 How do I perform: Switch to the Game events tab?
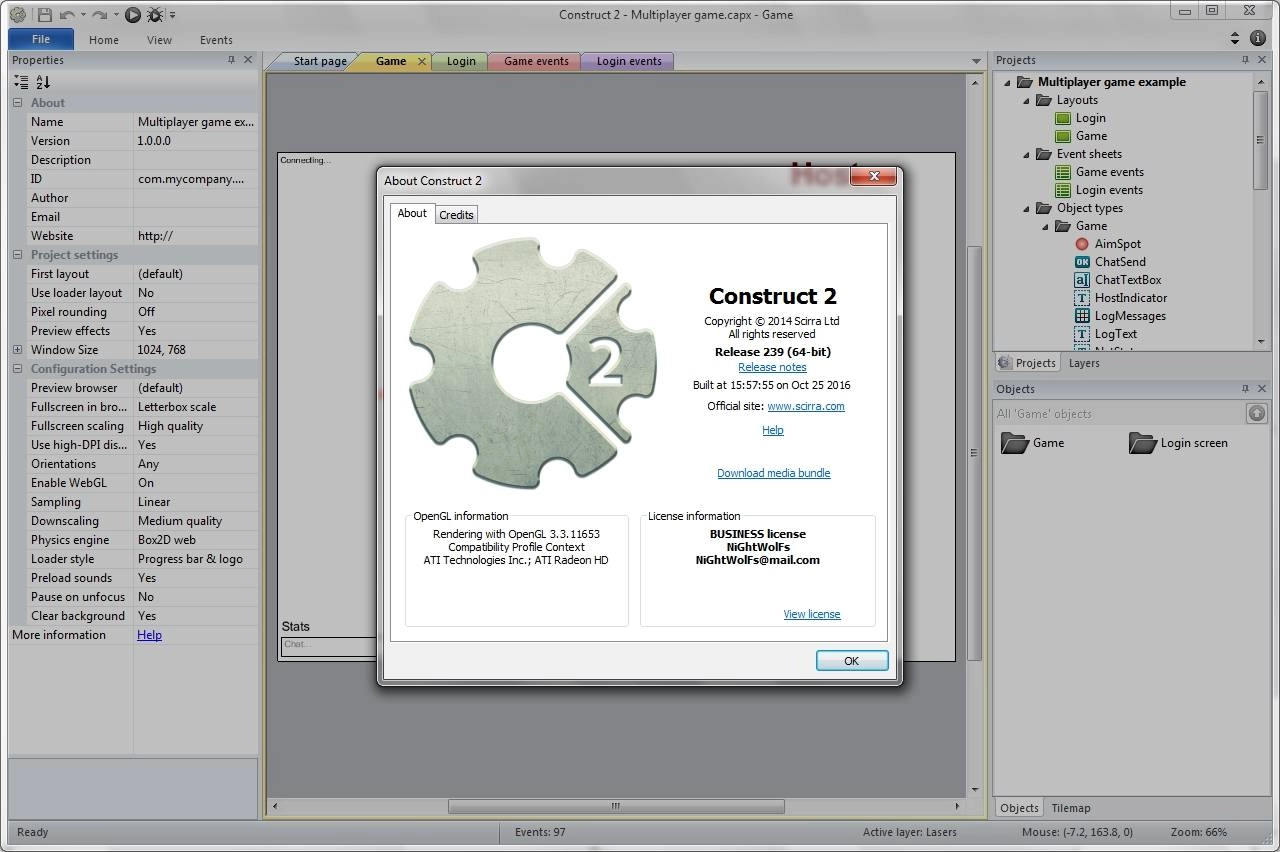[x=536, y=61]
